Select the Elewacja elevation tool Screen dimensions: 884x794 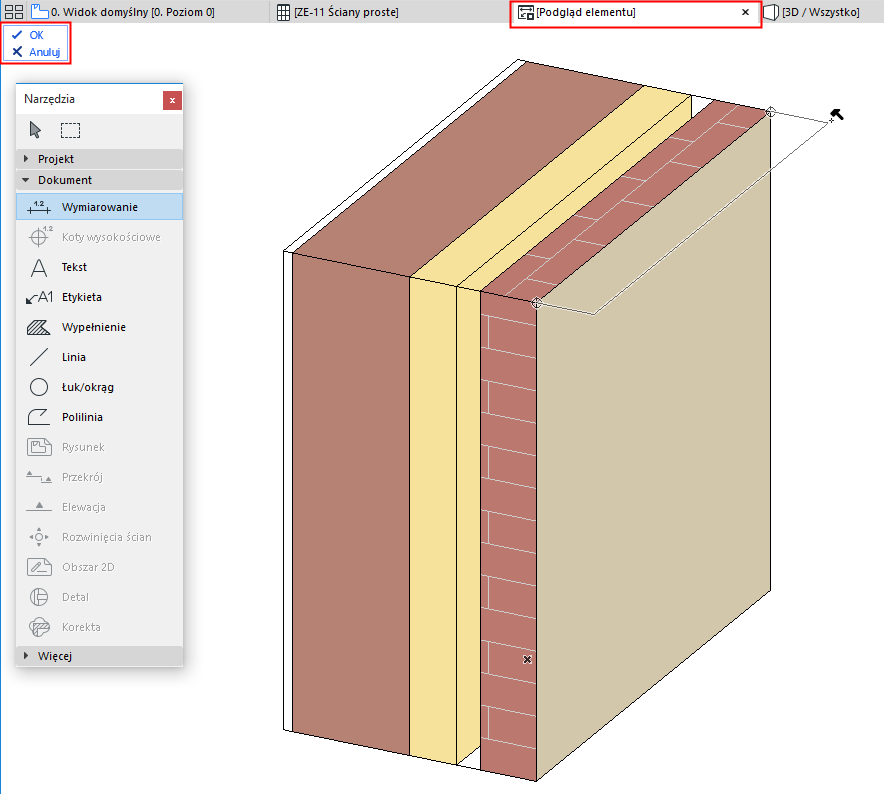[x=100, y=507]
